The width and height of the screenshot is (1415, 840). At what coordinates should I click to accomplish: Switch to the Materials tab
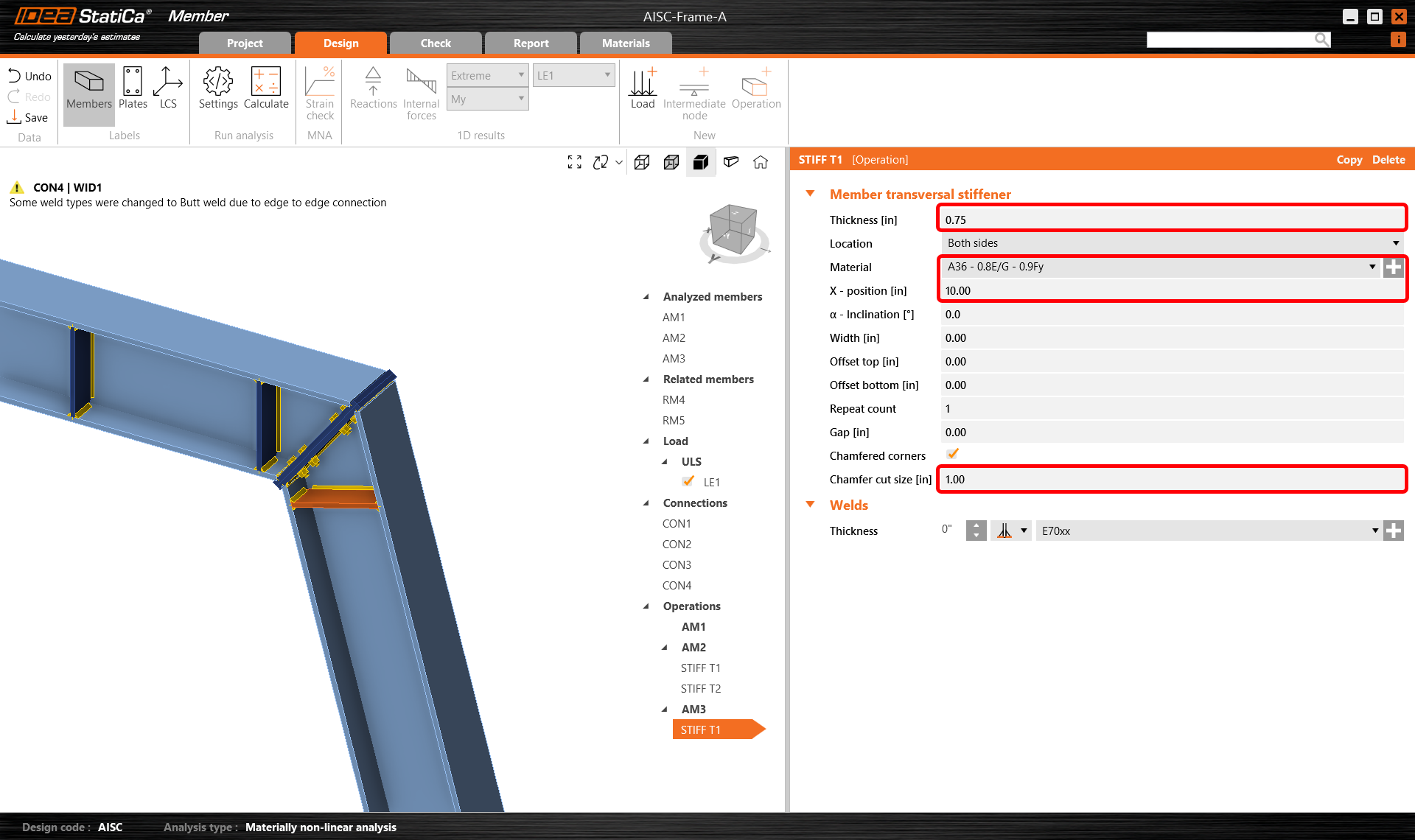point(626,43)
